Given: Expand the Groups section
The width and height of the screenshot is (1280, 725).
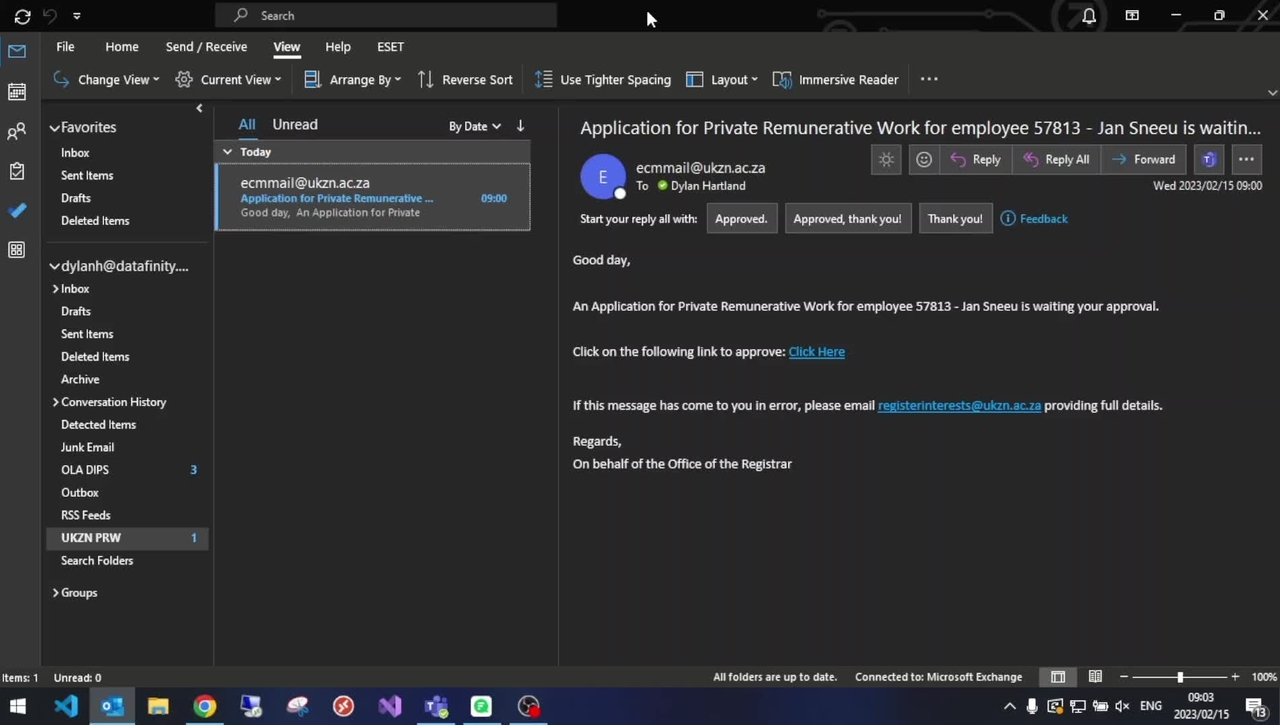Looking at the screenshot, I should [55, 593].
